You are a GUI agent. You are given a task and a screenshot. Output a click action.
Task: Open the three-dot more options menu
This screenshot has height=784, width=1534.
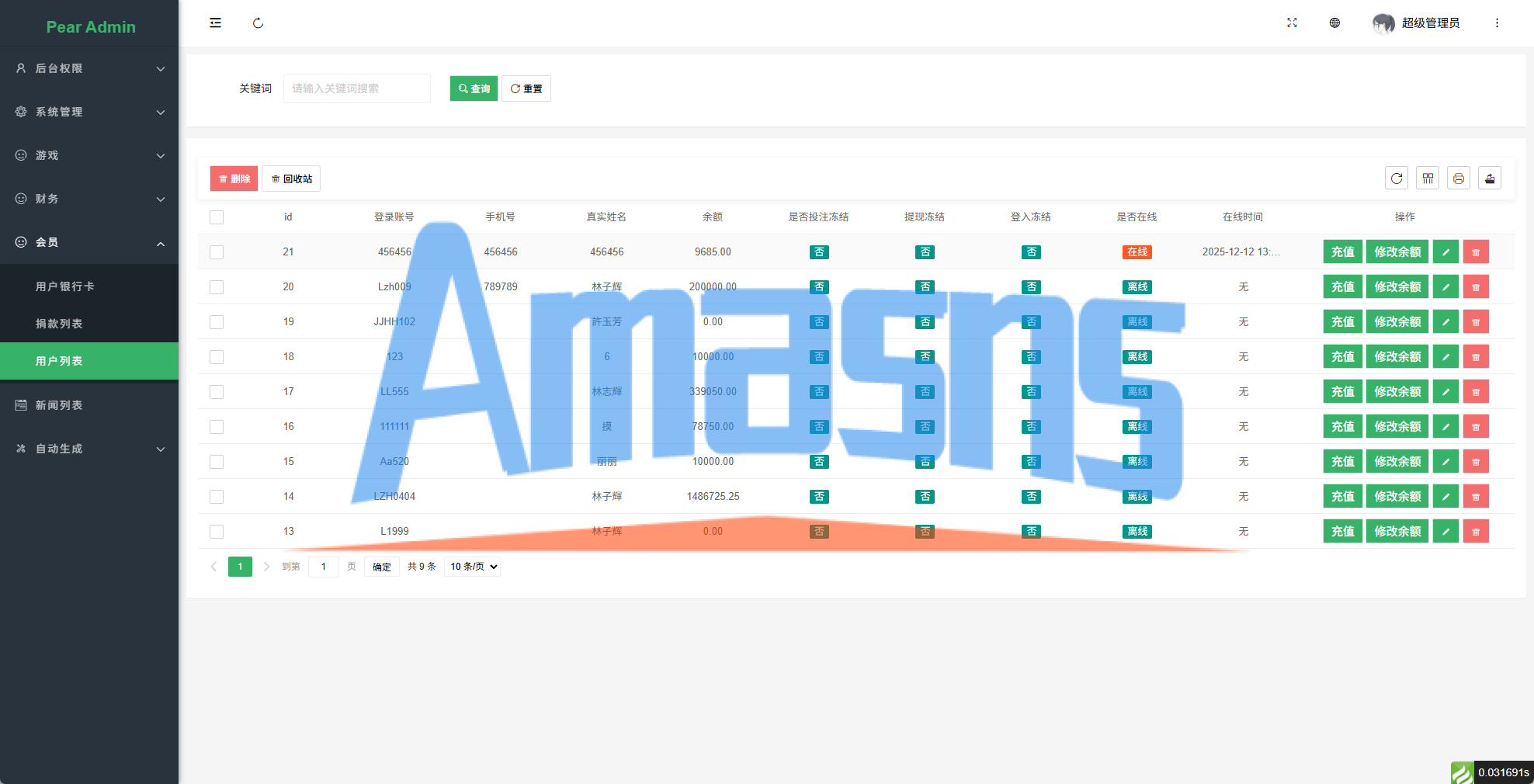pos(1497,23)
